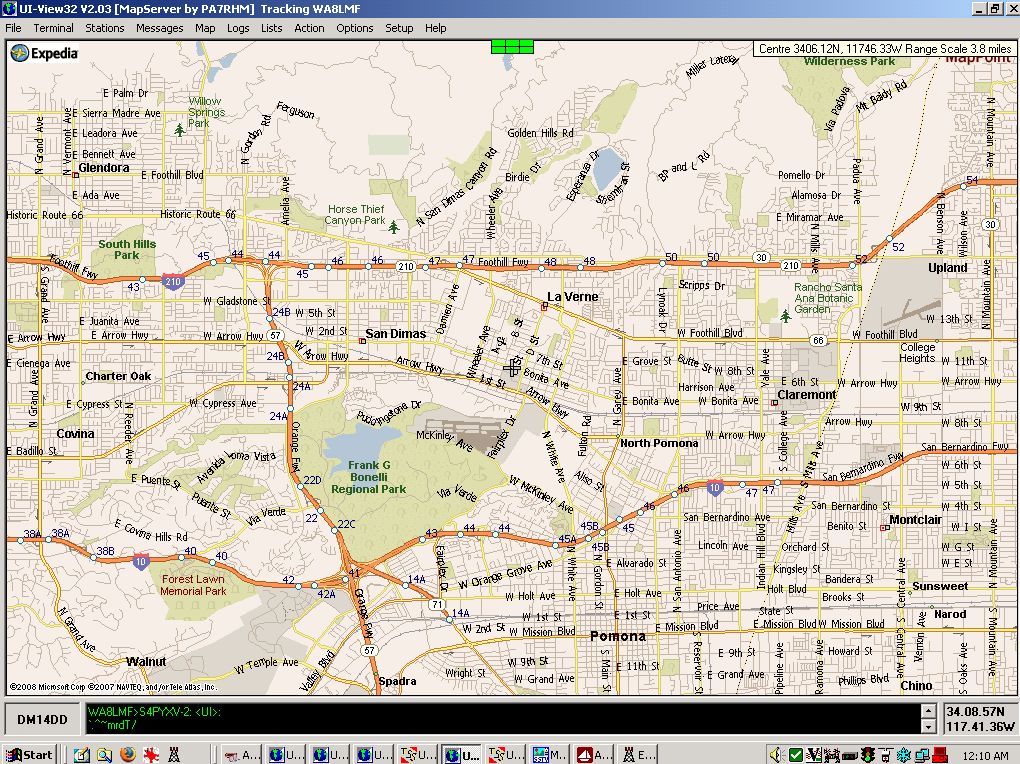Open the Messages menu
Screen dimensions: 1020x764
[x=160, y=28]
